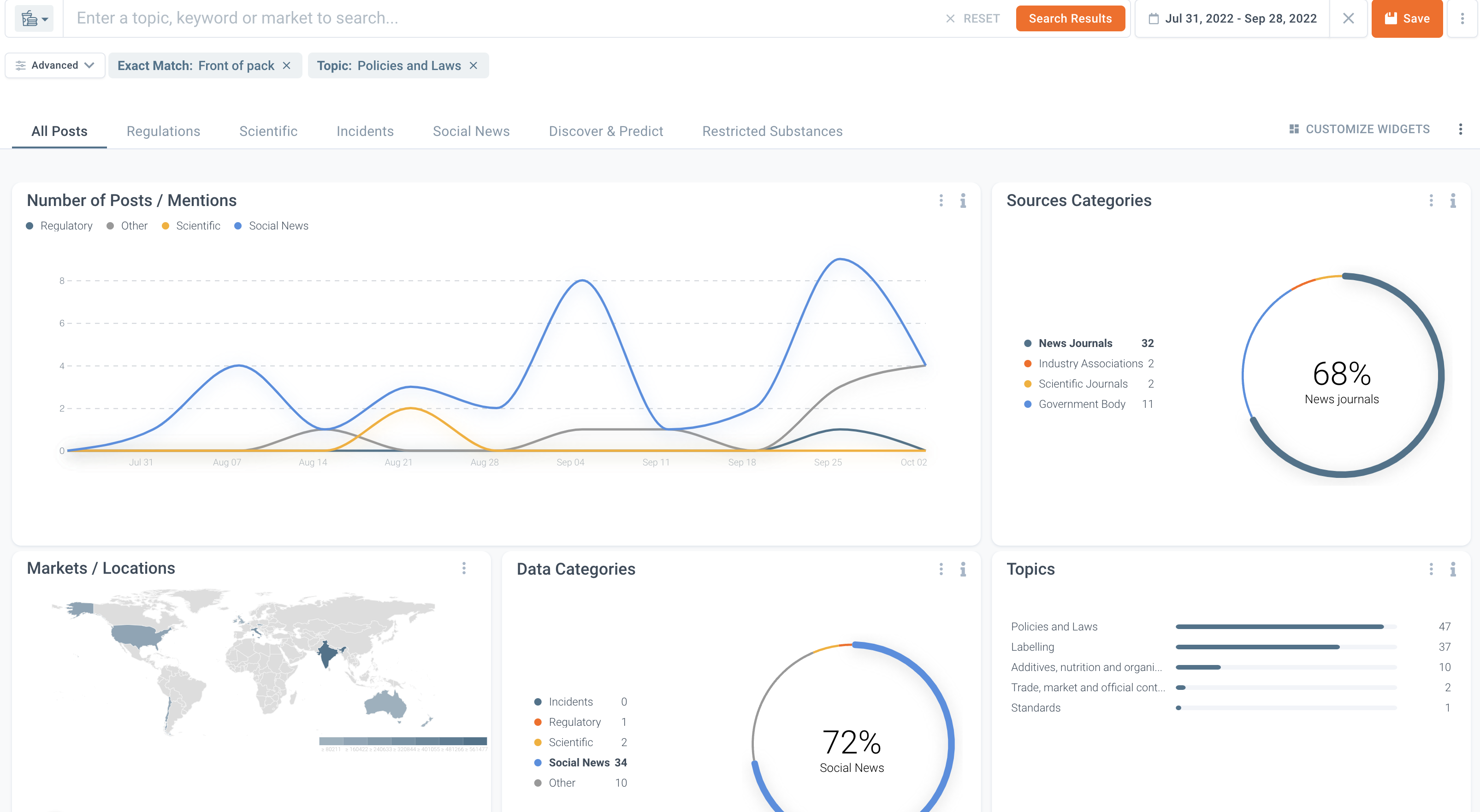Select Government Body in sources legend
The height and width of the screenshot is (812, 1480).
1089,404
